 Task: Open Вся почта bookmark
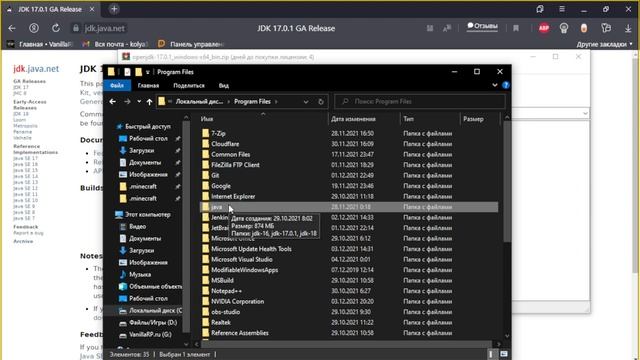point(115,44)
